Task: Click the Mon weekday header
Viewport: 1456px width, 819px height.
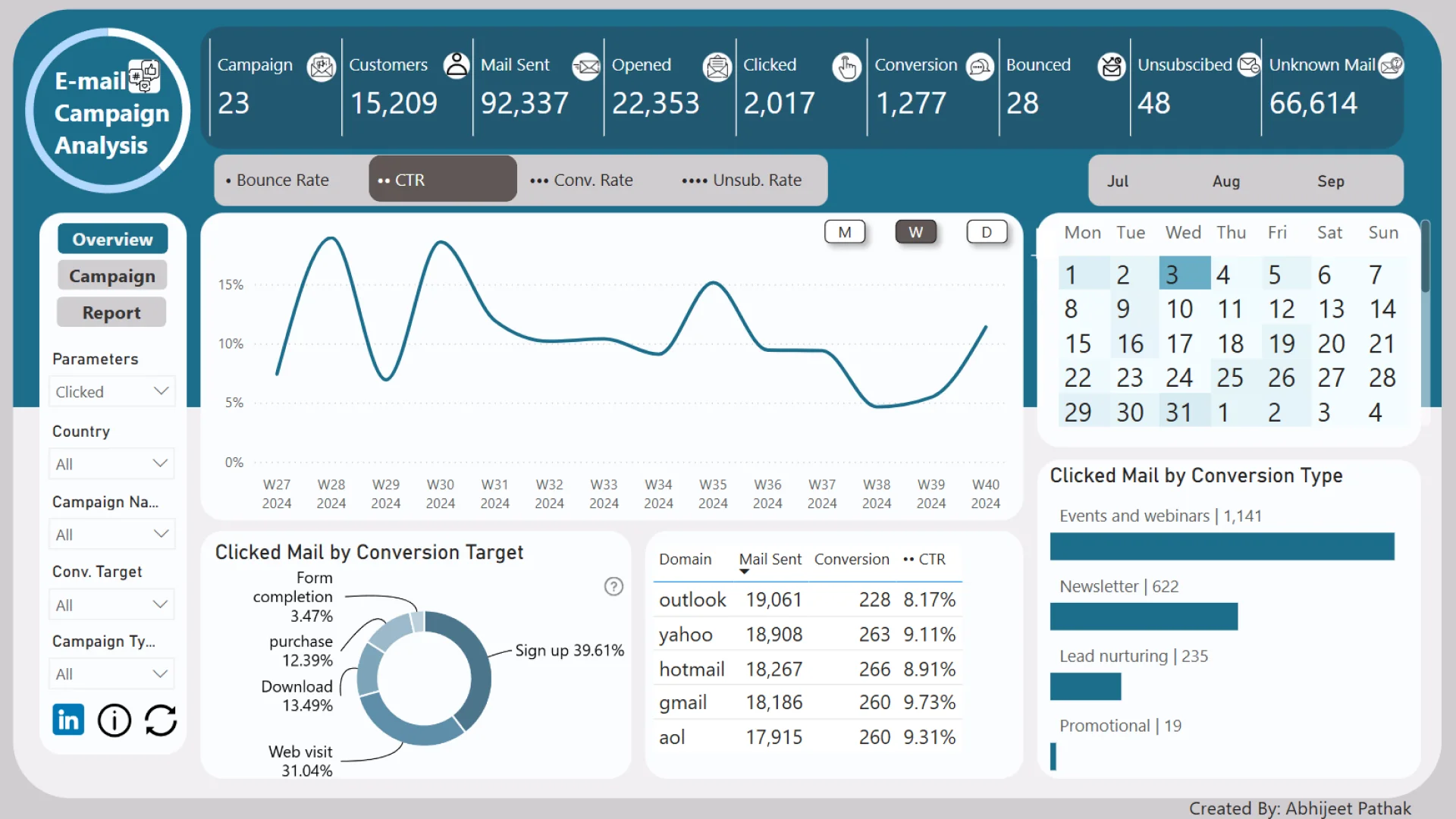Action: [1082, 233]
